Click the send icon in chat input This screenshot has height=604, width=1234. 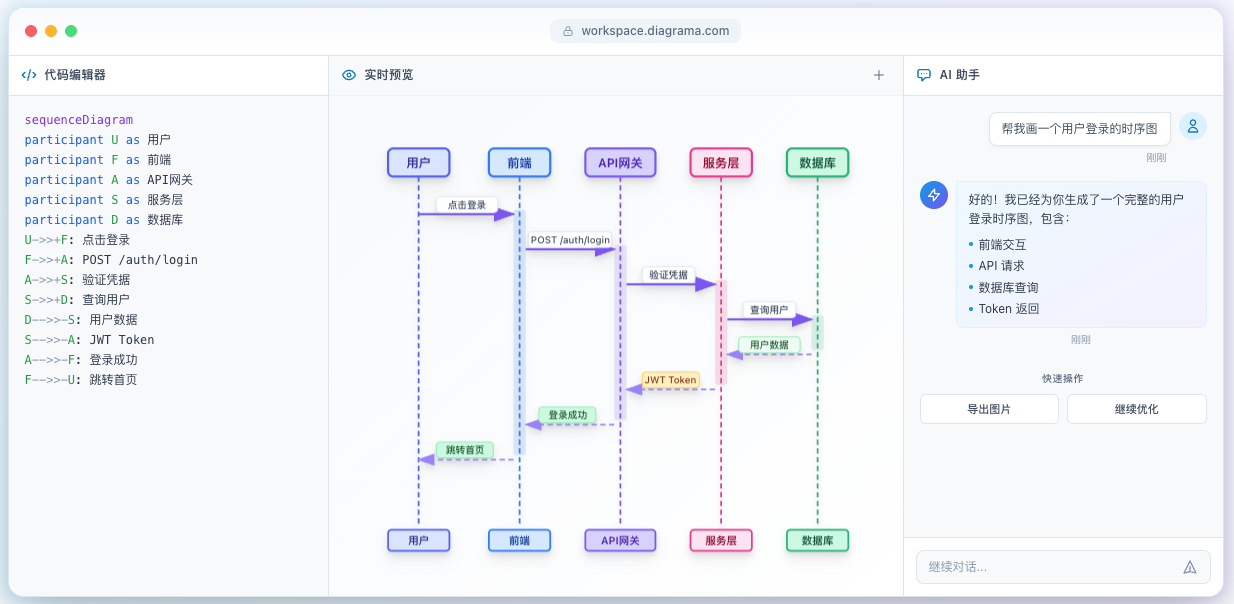click(1189, 566)
